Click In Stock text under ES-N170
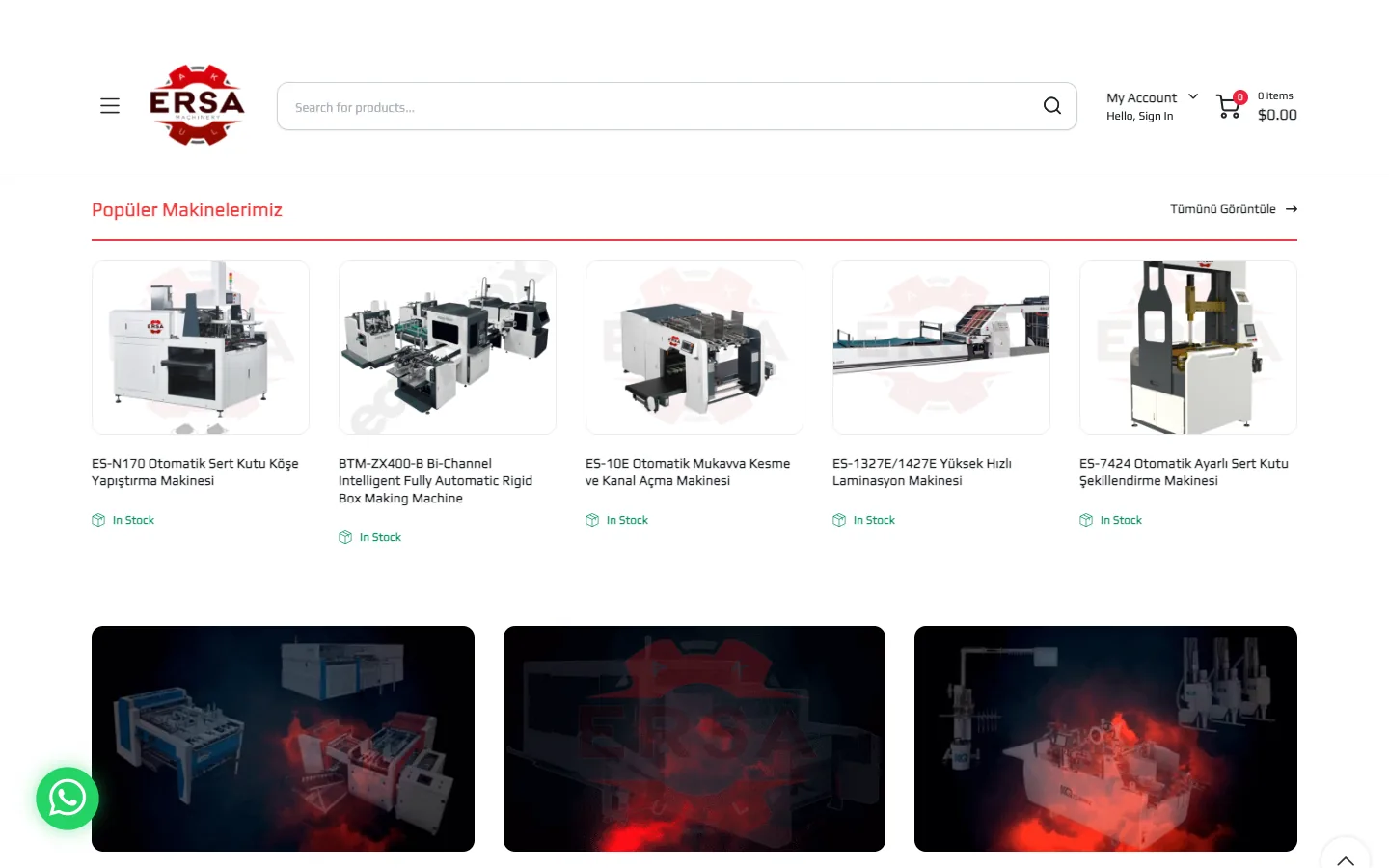The image size is (1389, 868). 133,520
